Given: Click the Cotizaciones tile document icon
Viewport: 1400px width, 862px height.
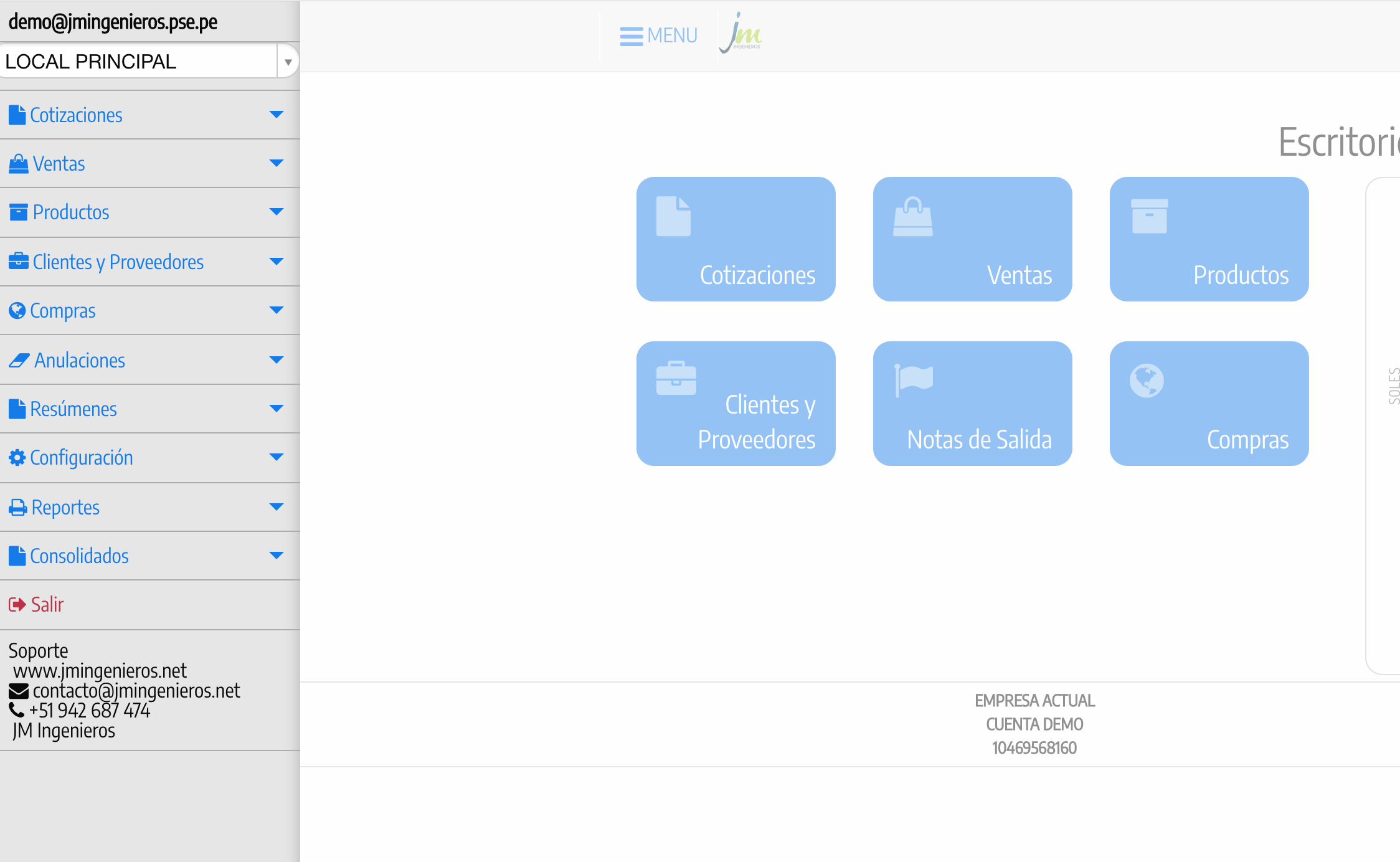Looking at the screenshot, I should [x=673, y=216].
